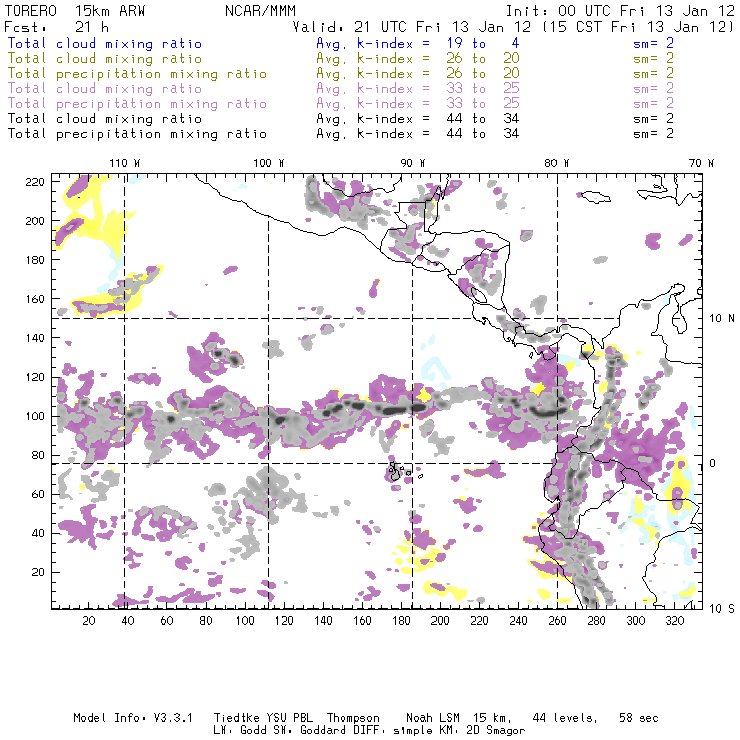Image resolution: width=740 pixels, height=740 pixels.
Task: Click the pink 'Total cloud mixing ratio' legend entry
Action: click(x=105, y=89)
